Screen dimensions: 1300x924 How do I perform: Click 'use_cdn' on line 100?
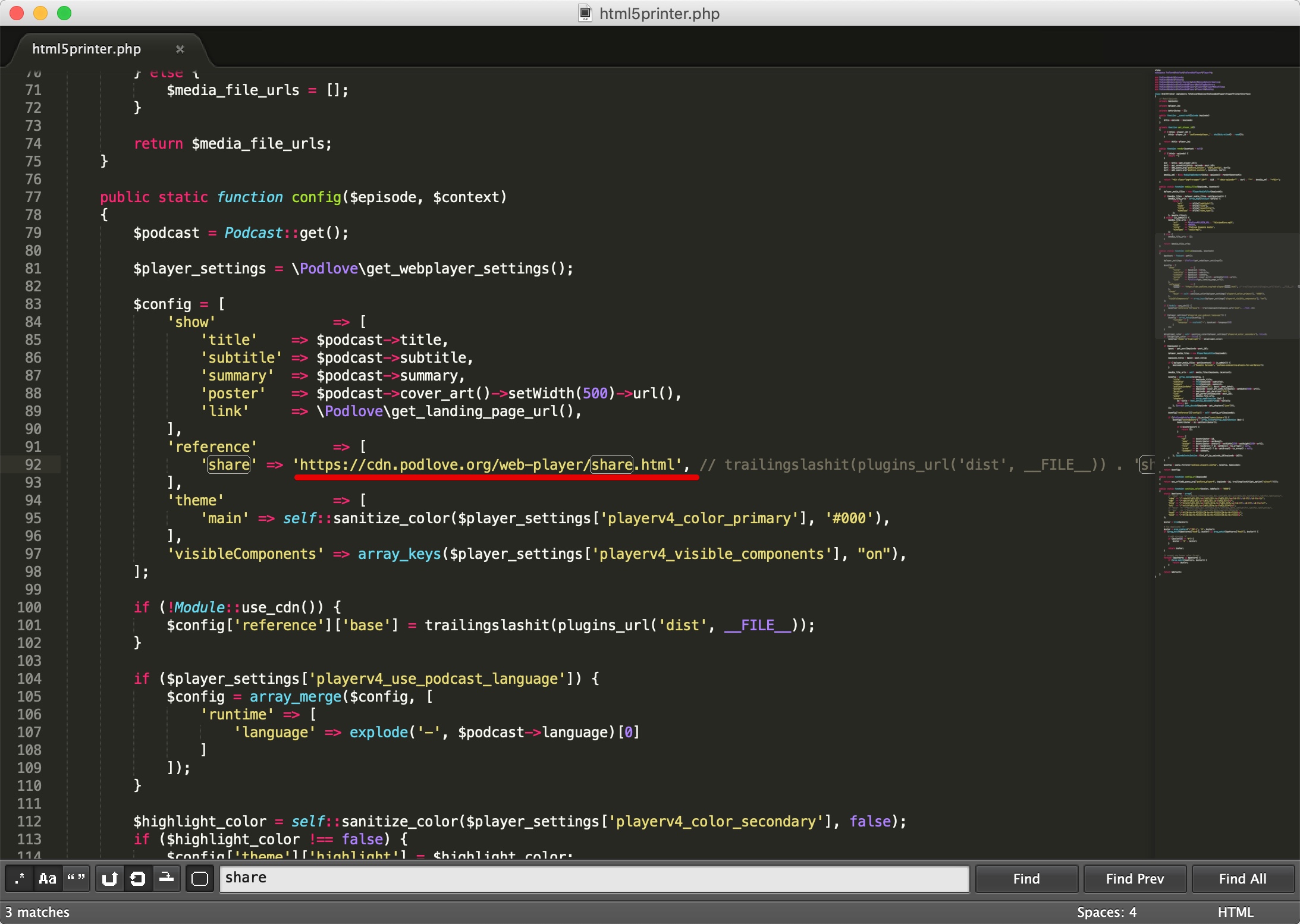(x=271, y=607)
